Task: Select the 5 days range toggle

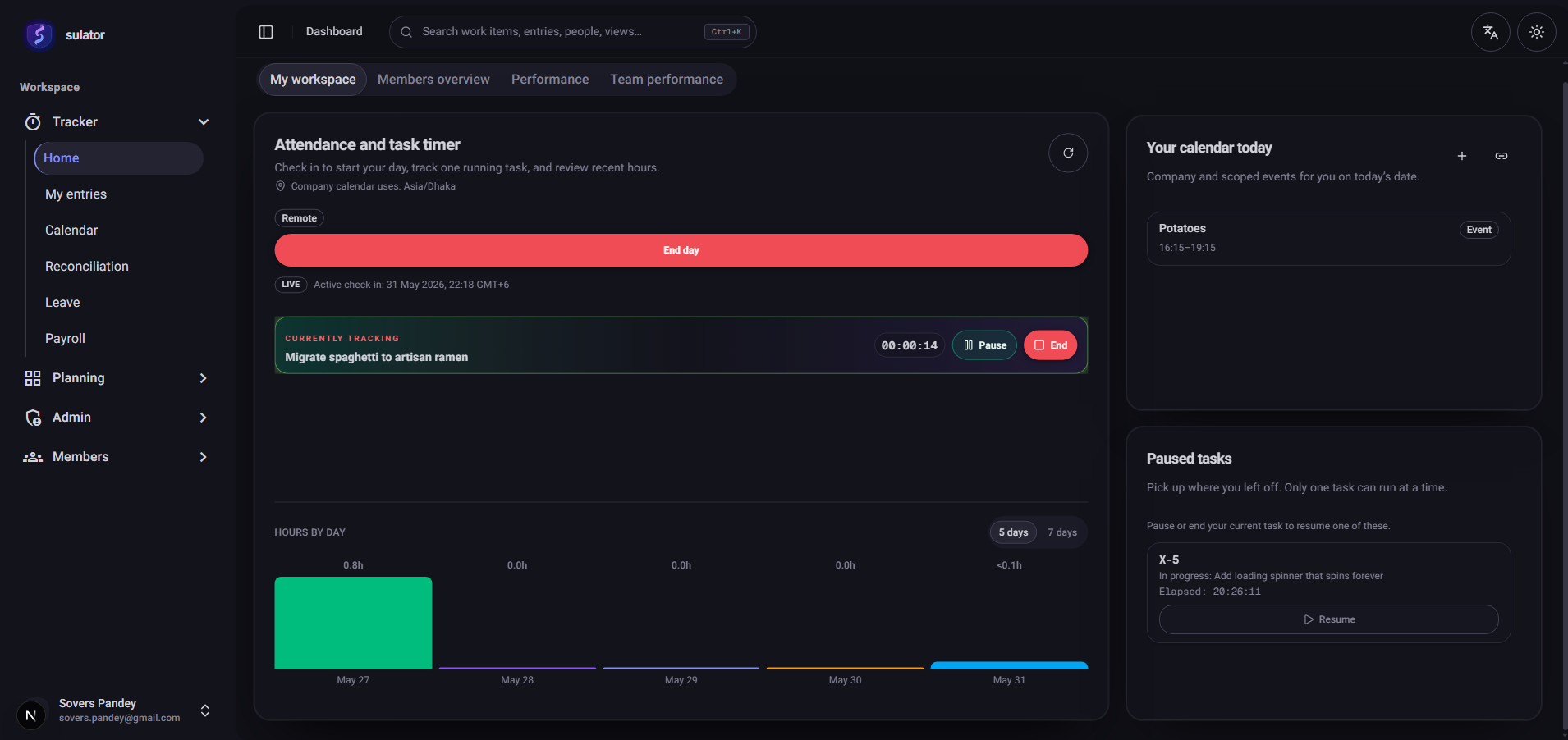Action: pos(1013,532)
